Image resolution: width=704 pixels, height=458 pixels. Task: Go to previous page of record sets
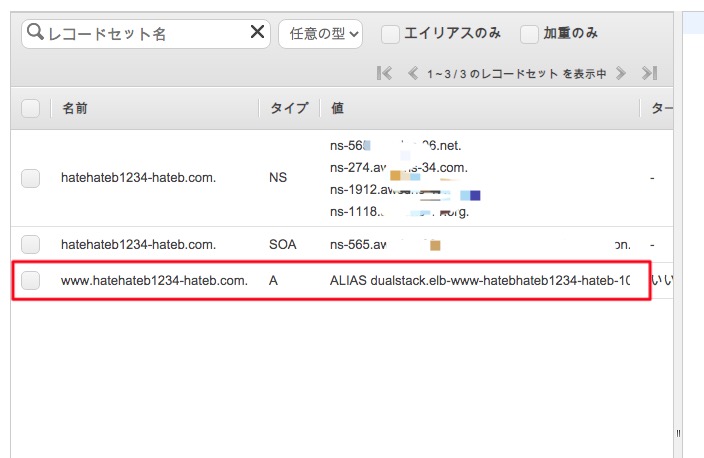point(413,73)
